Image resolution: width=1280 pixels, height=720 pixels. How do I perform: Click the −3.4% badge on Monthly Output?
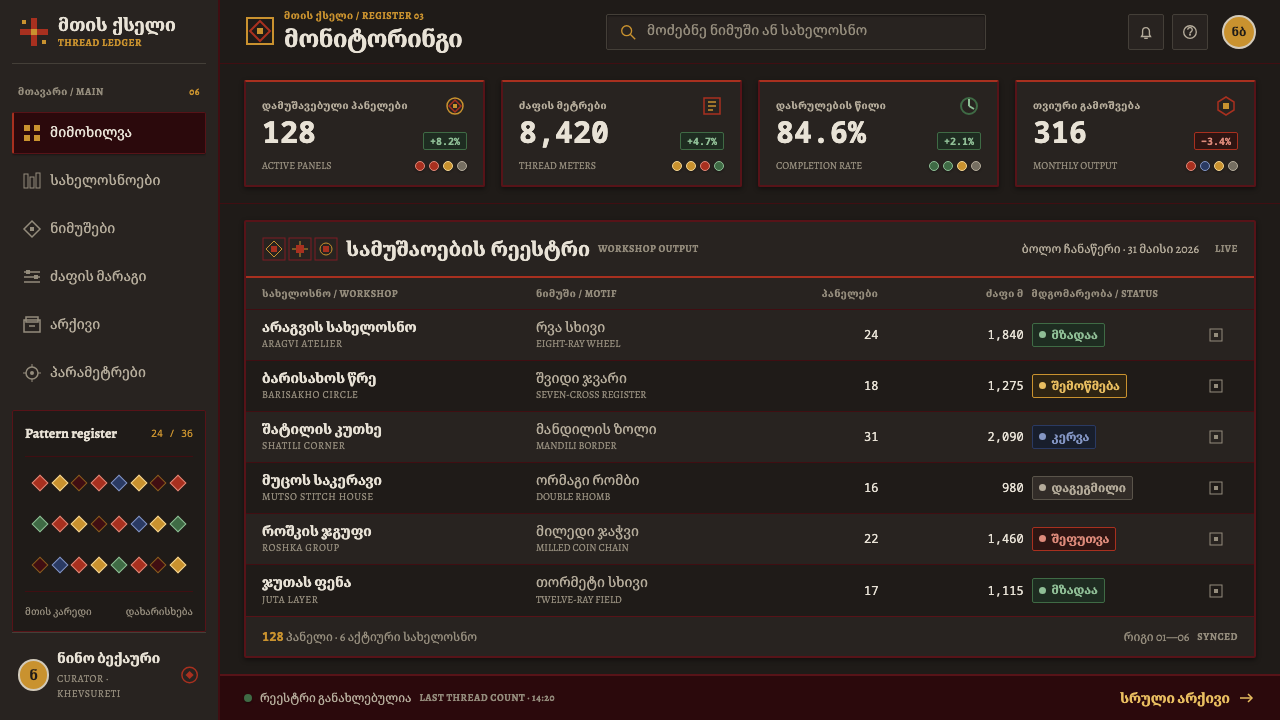[x=1216, y=141]
